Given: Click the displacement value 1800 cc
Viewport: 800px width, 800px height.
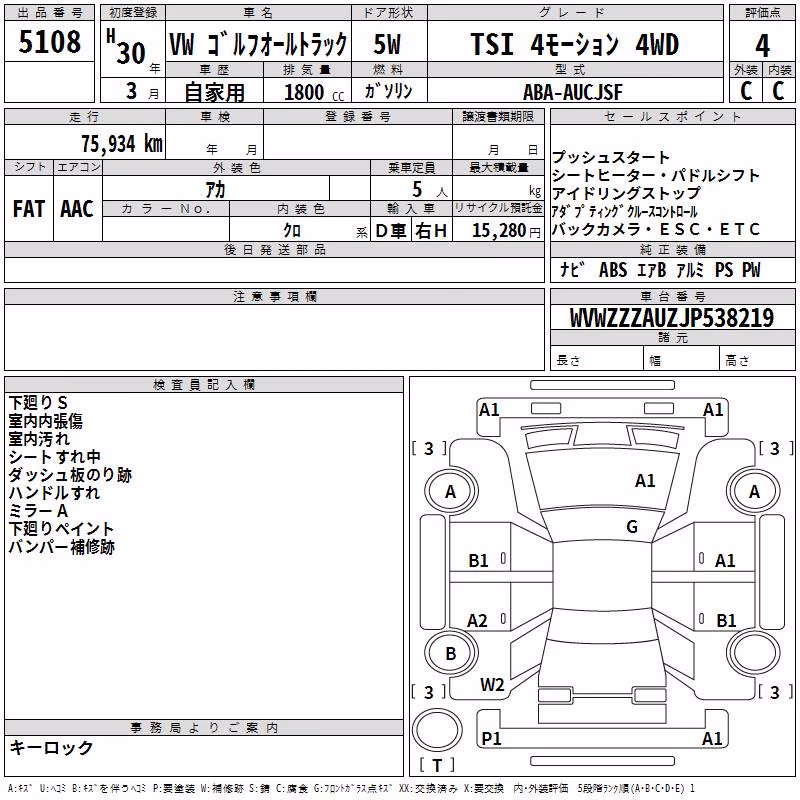Looking at the screenshot, I should (x=314, y=93).
